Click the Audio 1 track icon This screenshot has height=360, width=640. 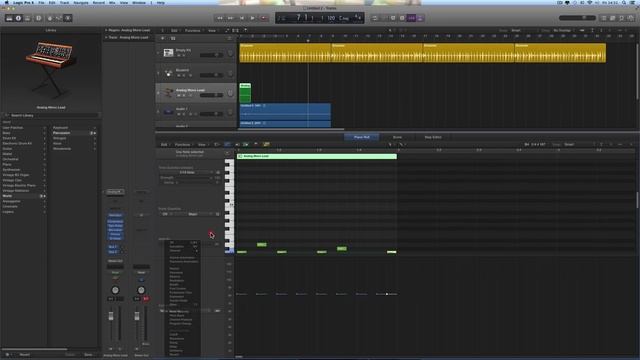tap(168, 111)
